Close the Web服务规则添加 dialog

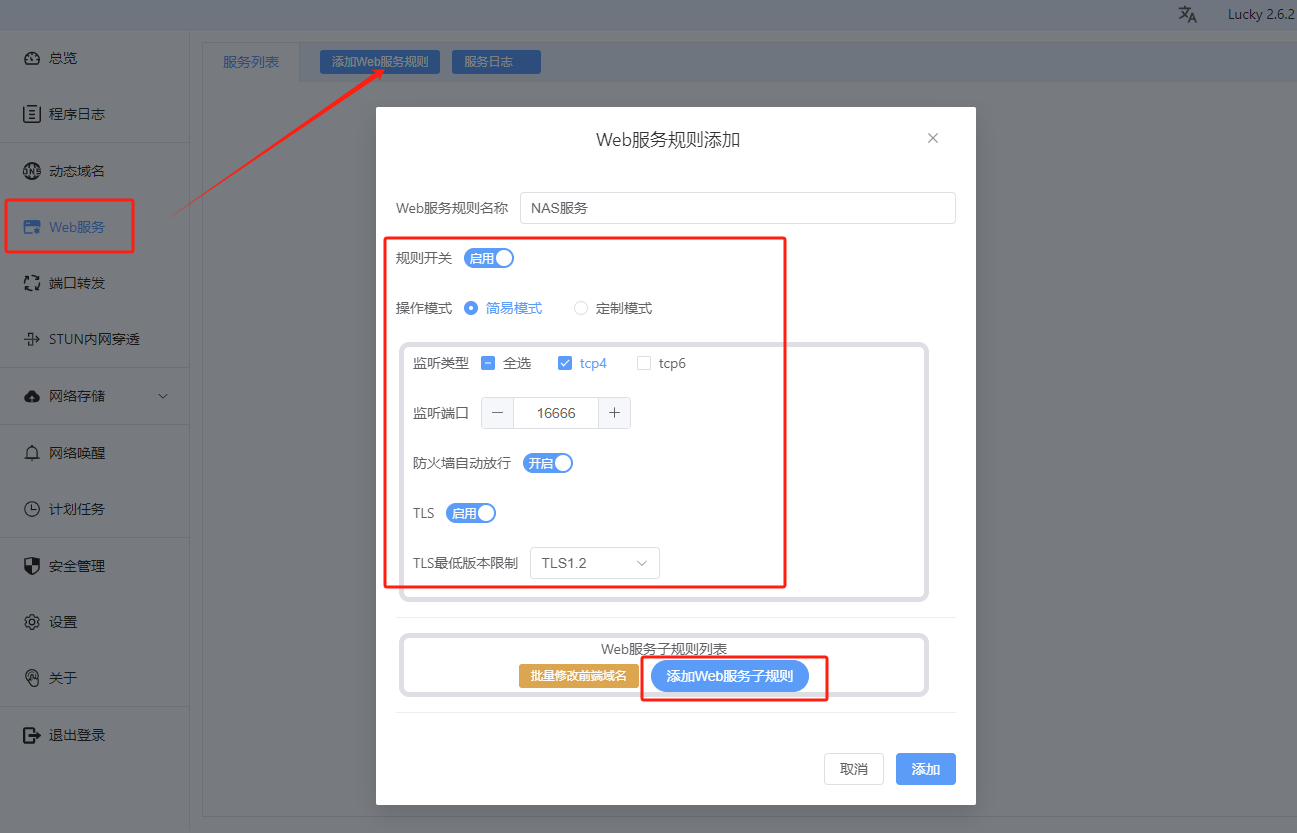coord(933,138)
